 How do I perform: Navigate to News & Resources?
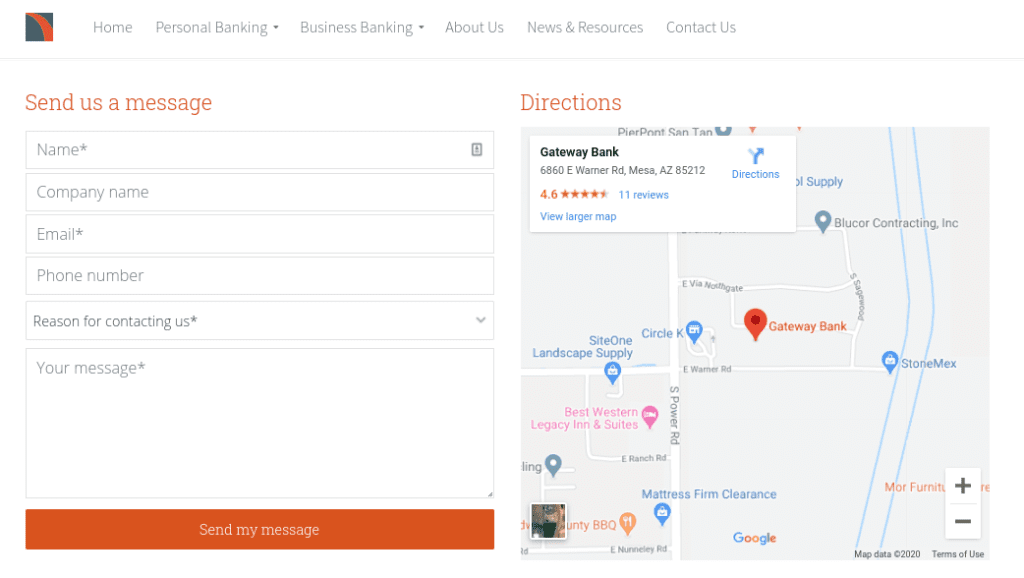585,27
